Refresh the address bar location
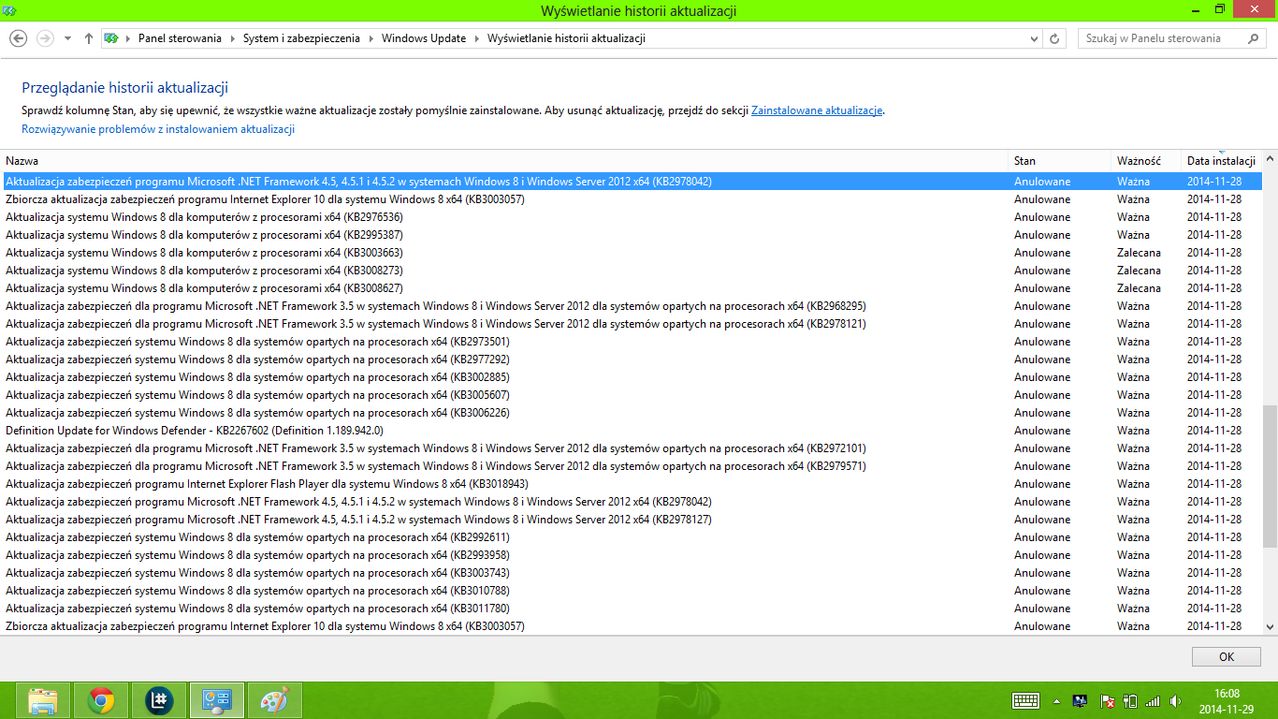Screen dimensions: 1278x719 (1054, 38)
